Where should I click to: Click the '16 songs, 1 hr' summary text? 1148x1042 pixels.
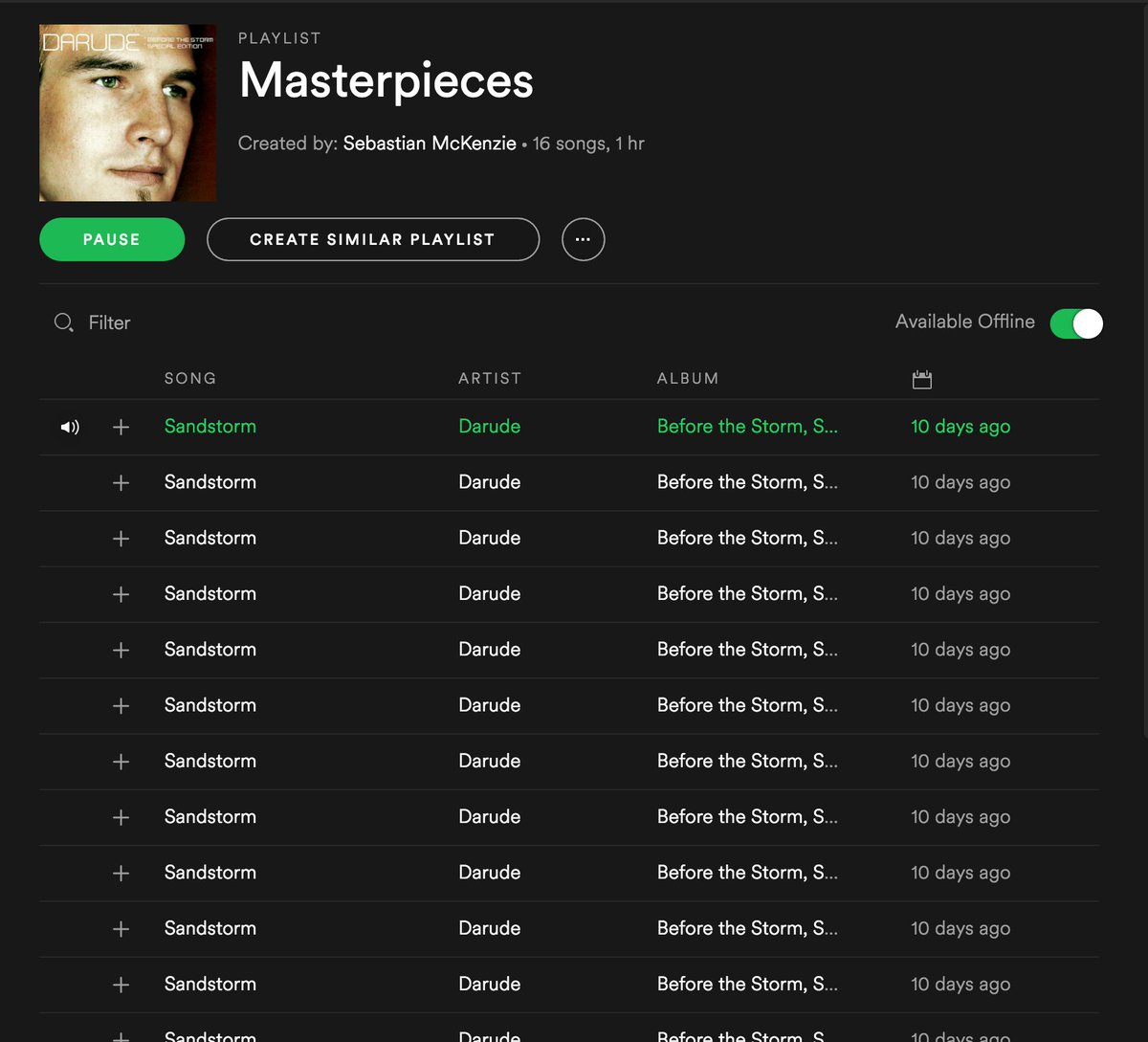pyautogui.click(x=588, y=144)
